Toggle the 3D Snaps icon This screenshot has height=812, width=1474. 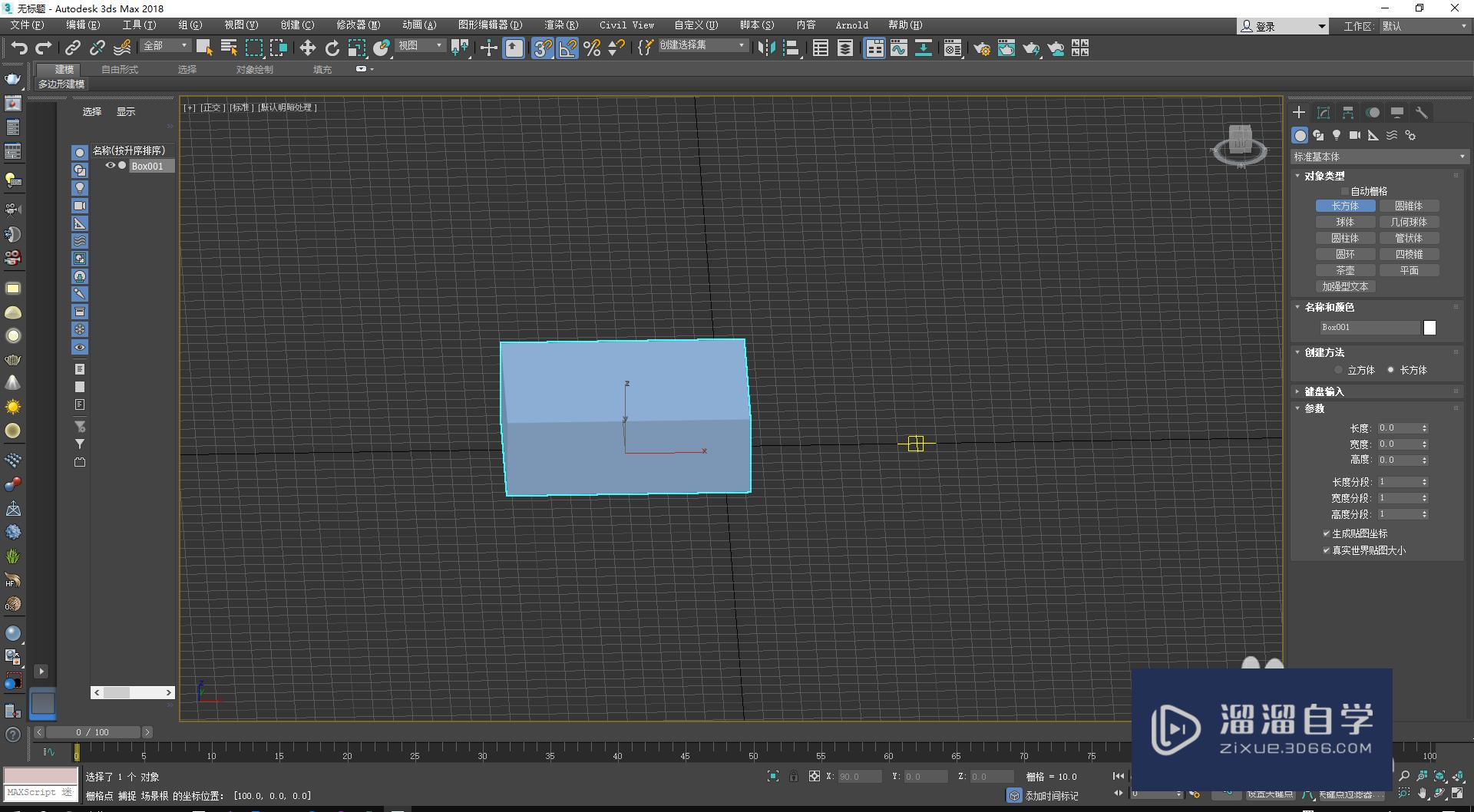tap(542, 48)
